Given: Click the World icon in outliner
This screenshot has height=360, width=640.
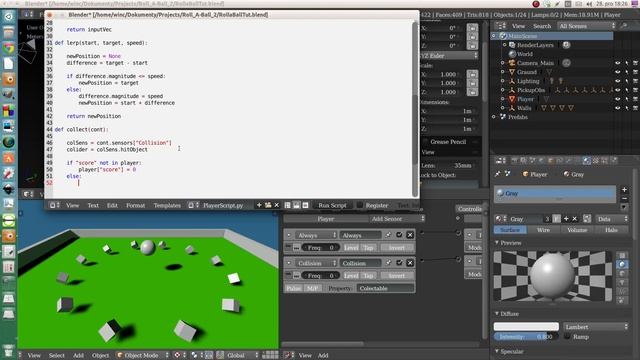Looking at the screenshot, I should tap(512, 54).
